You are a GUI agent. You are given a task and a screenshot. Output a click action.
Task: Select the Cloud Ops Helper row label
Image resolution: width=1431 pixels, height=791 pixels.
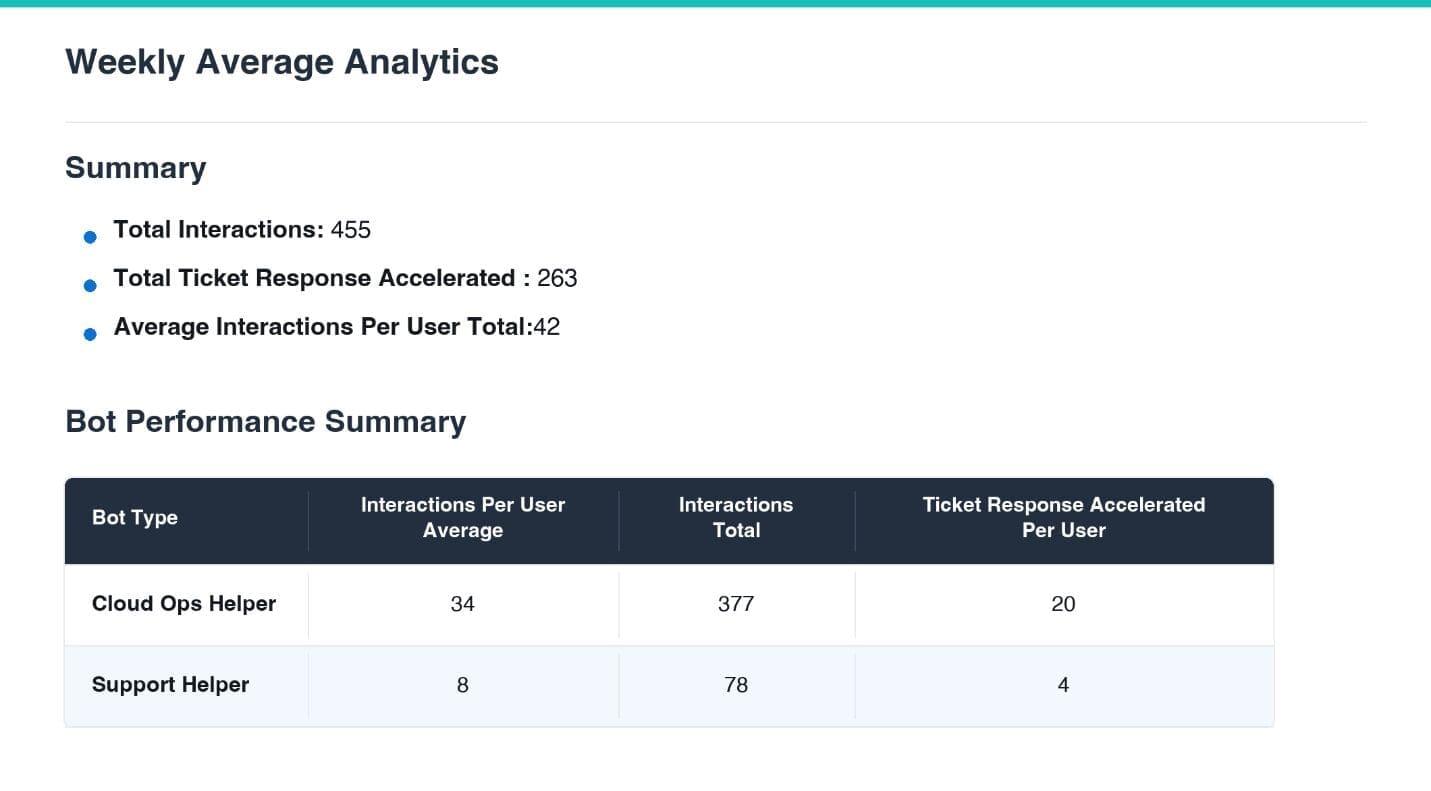coord(184,604)
